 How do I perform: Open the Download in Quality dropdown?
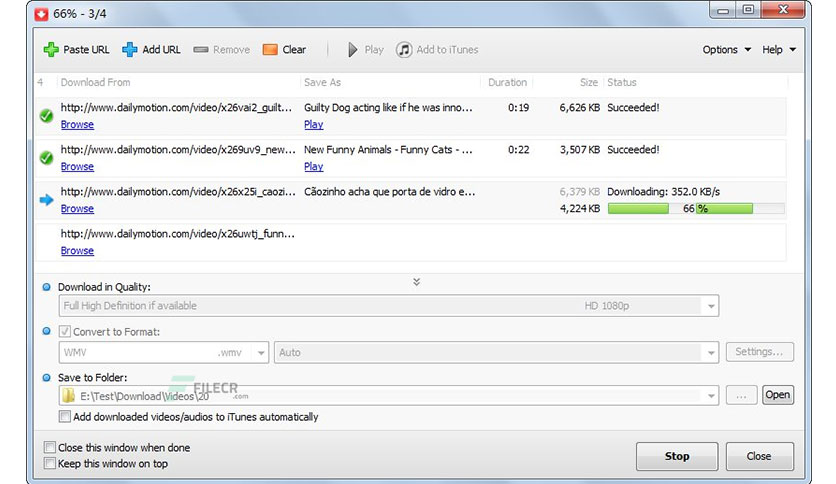(x=389, y=306)
